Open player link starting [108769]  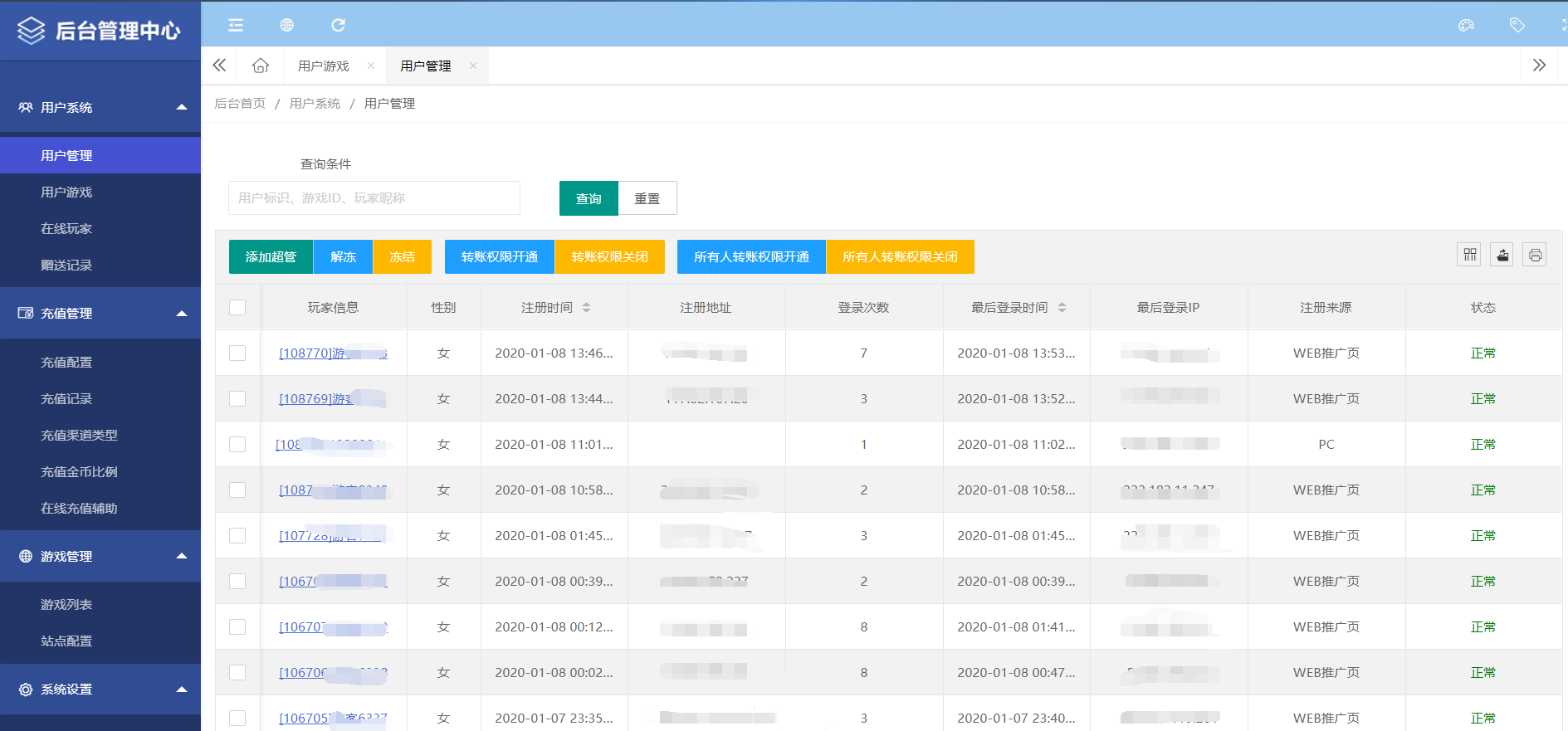[x=332, y=399]
